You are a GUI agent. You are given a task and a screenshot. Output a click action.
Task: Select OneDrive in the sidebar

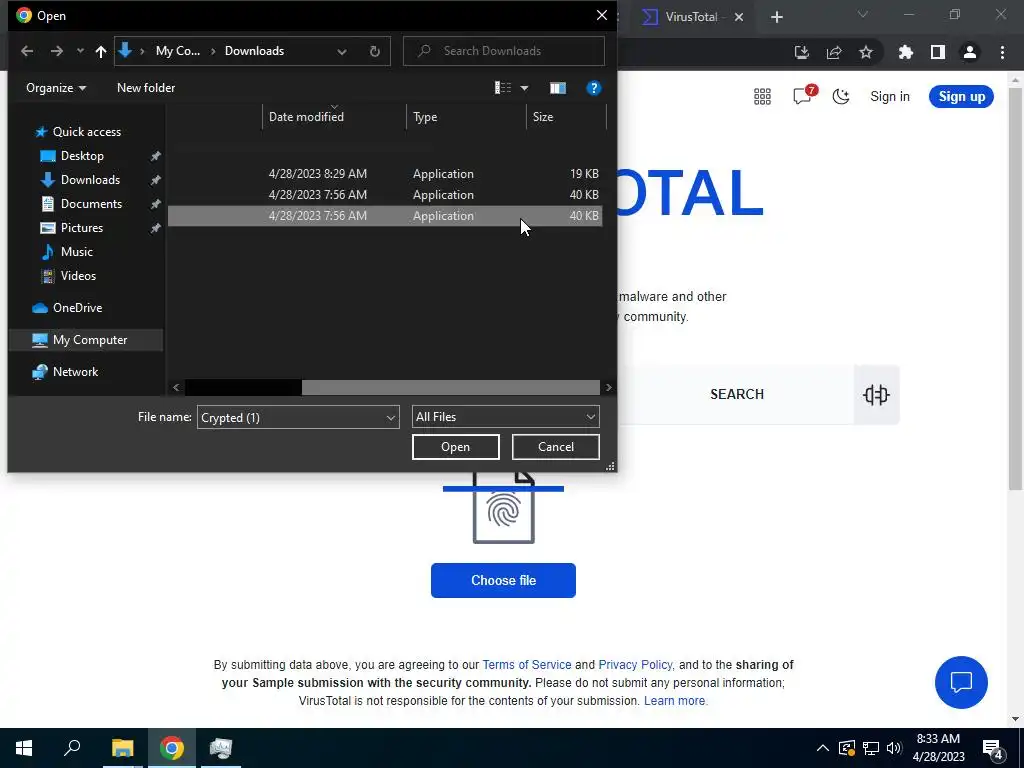point(77,308)
